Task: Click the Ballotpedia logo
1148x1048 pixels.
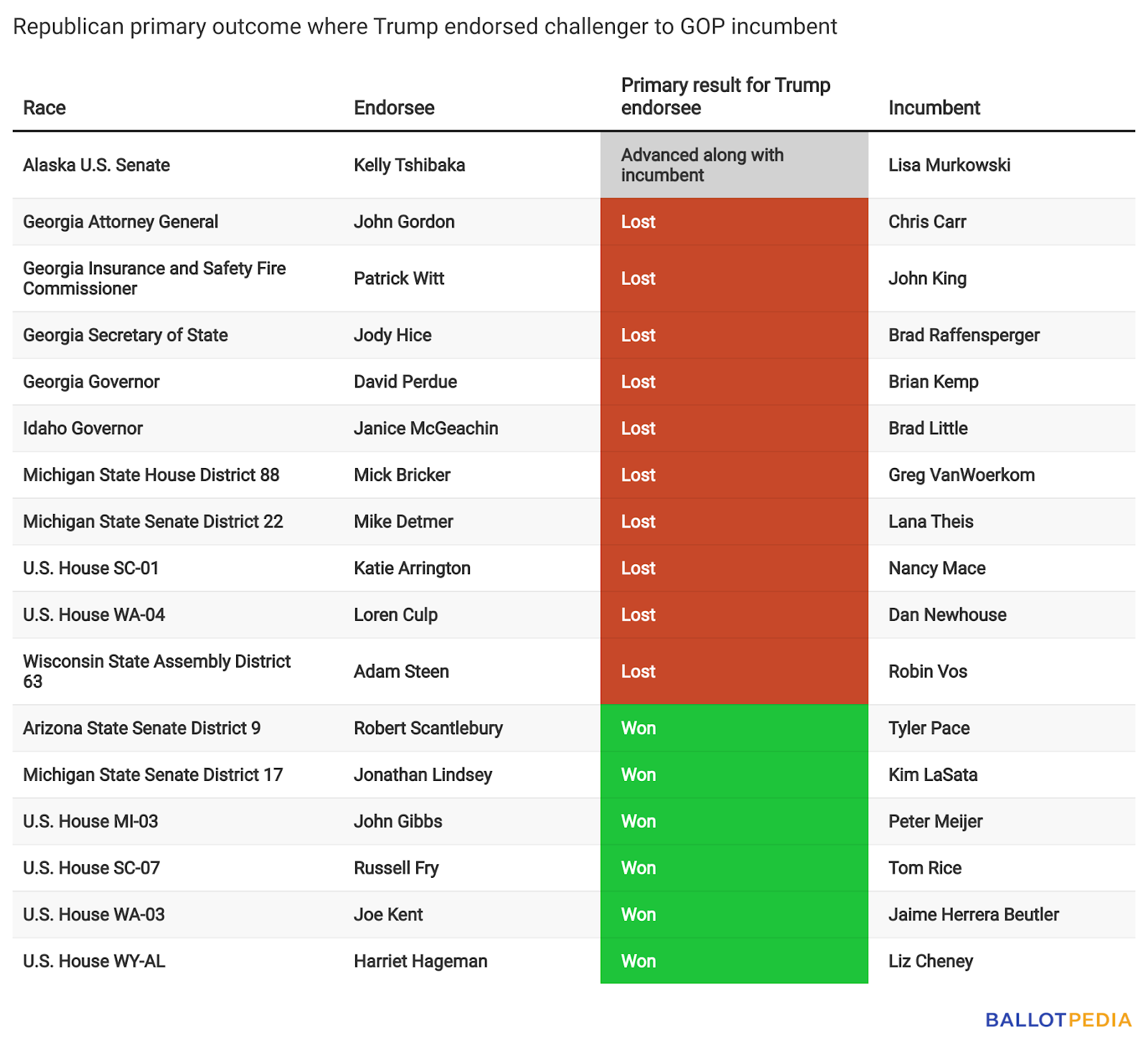Action: [x=1058, y=1020]
